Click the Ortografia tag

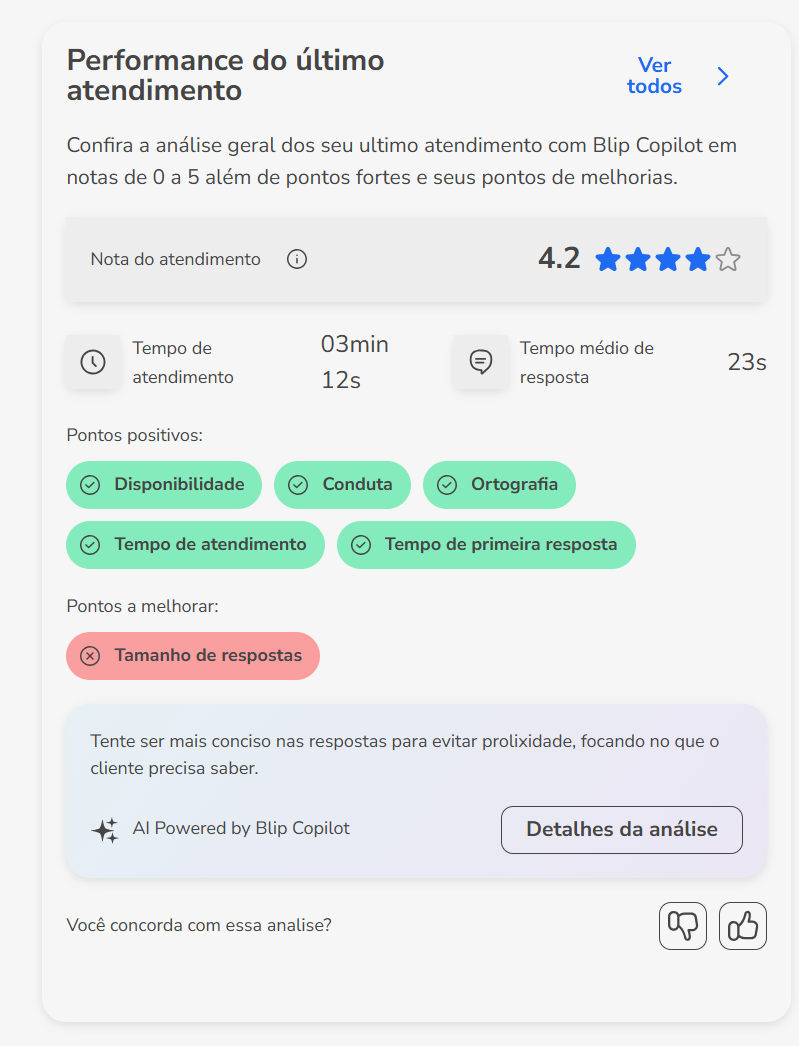(x=499, y=485)
